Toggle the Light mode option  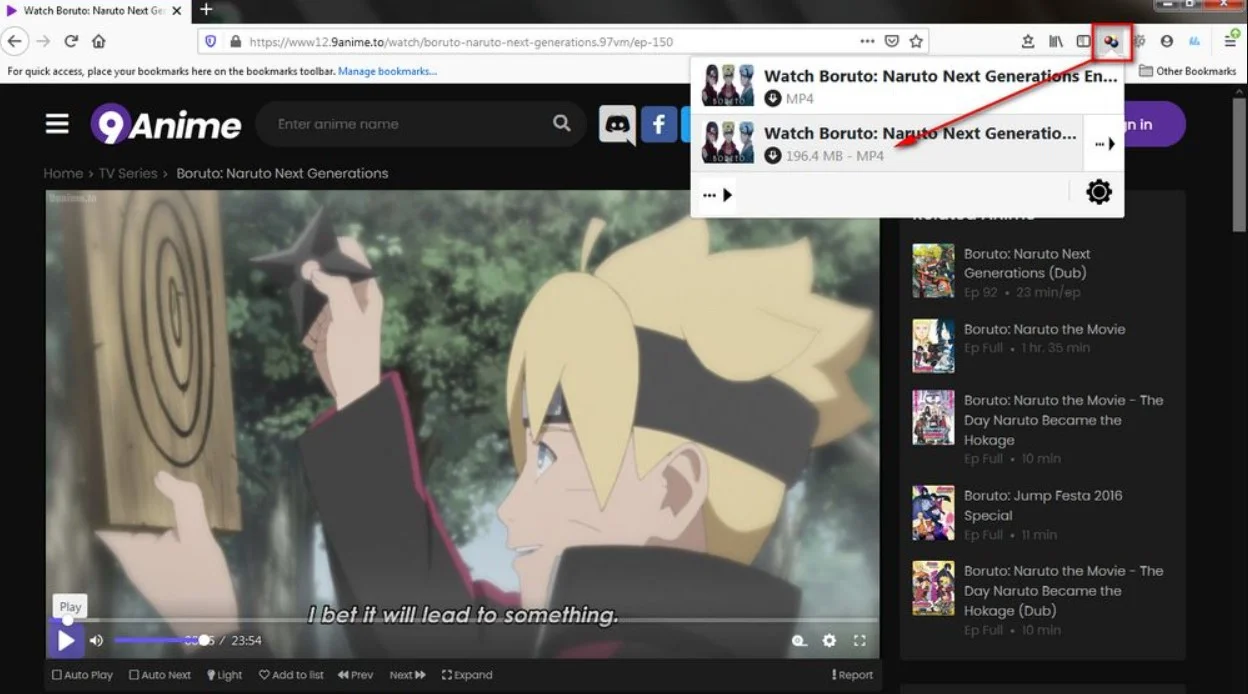click(x=225, y=675)
